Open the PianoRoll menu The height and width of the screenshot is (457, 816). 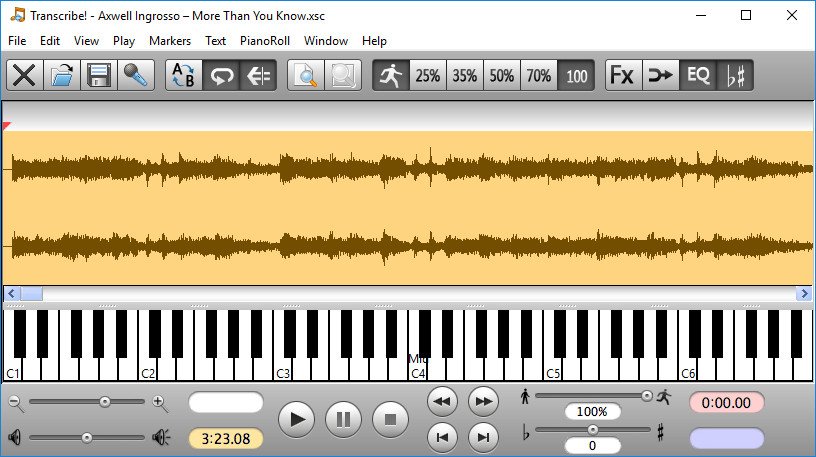[x=263, y=41]
